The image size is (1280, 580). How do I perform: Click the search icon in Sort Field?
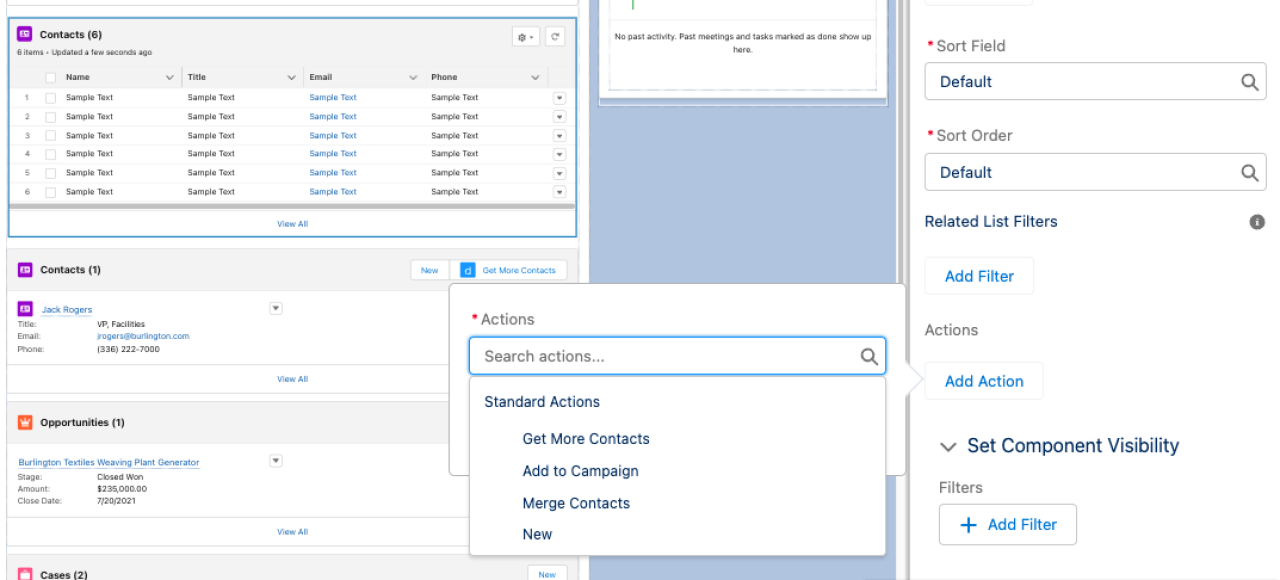coord(1249,82)
